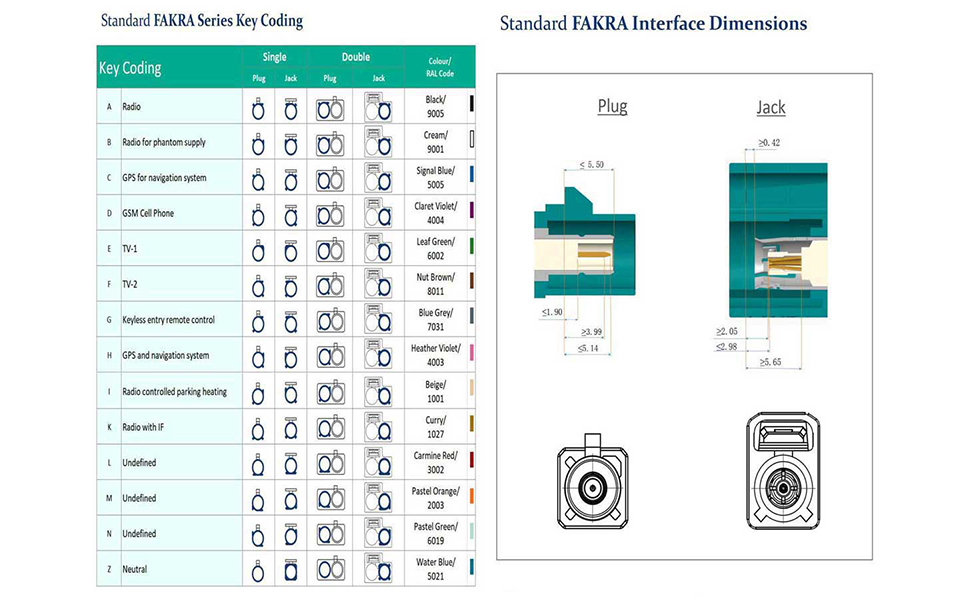Select the "Beige/ 1001" colour code cell
Viewport: 970px width, 600px height.
point(436,392)
